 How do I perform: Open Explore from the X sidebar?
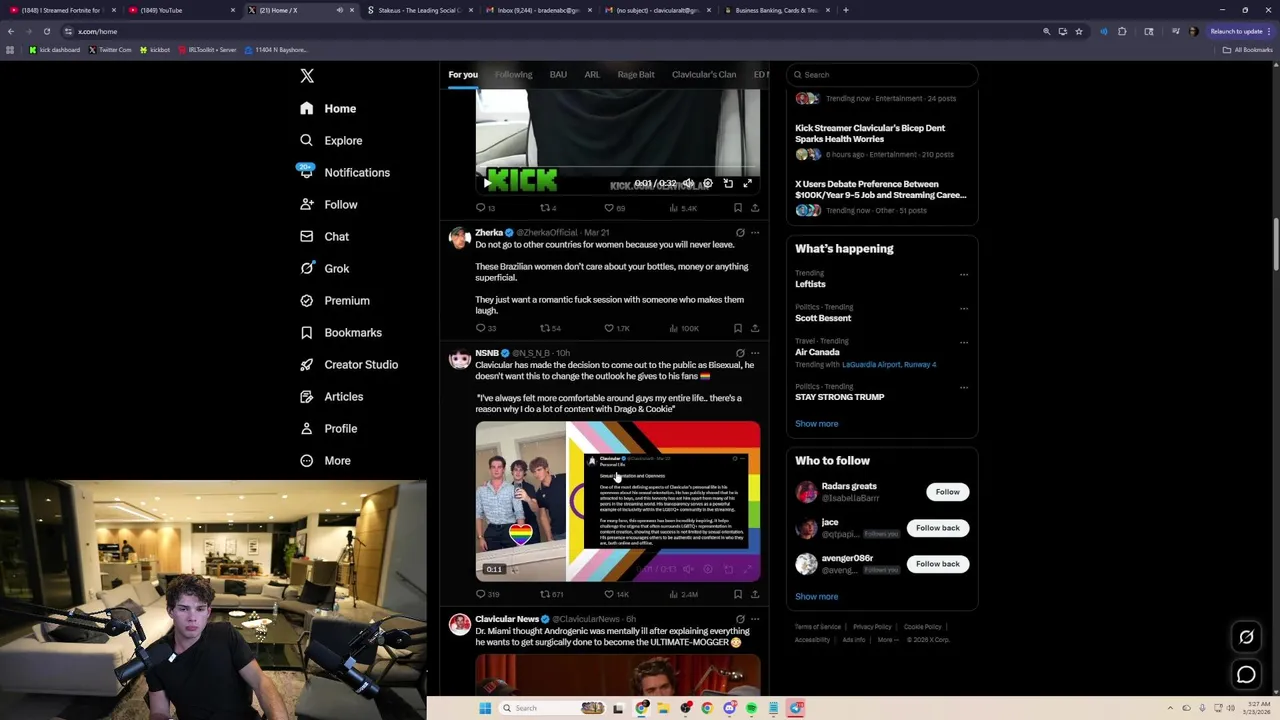(331, 140)
